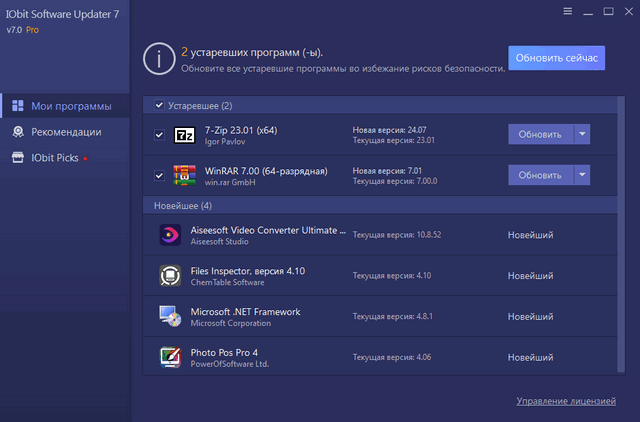
Task: Click the WinRAR application icon
Action: (184, 176)
